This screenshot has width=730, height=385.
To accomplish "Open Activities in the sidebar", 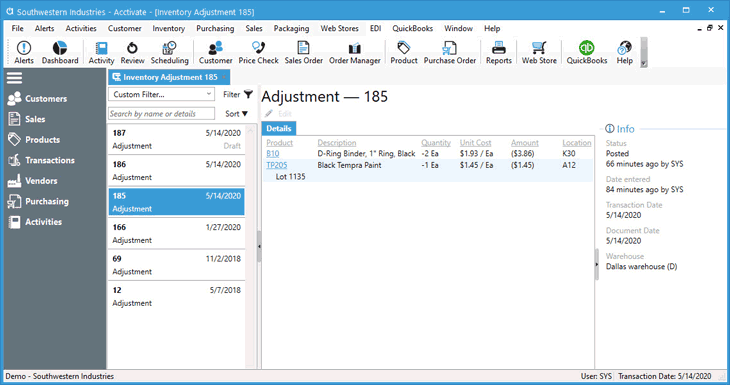I will click(34, 222).
